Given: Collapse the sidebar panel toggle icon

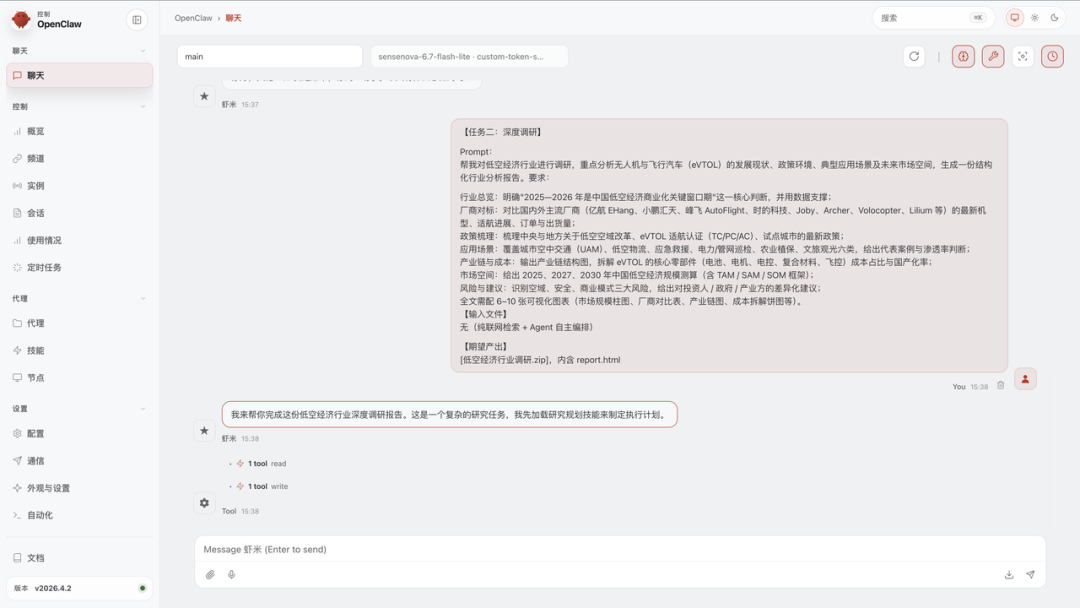Looking at the screenshot, I should pyautogui.click(x=137, y=20).
